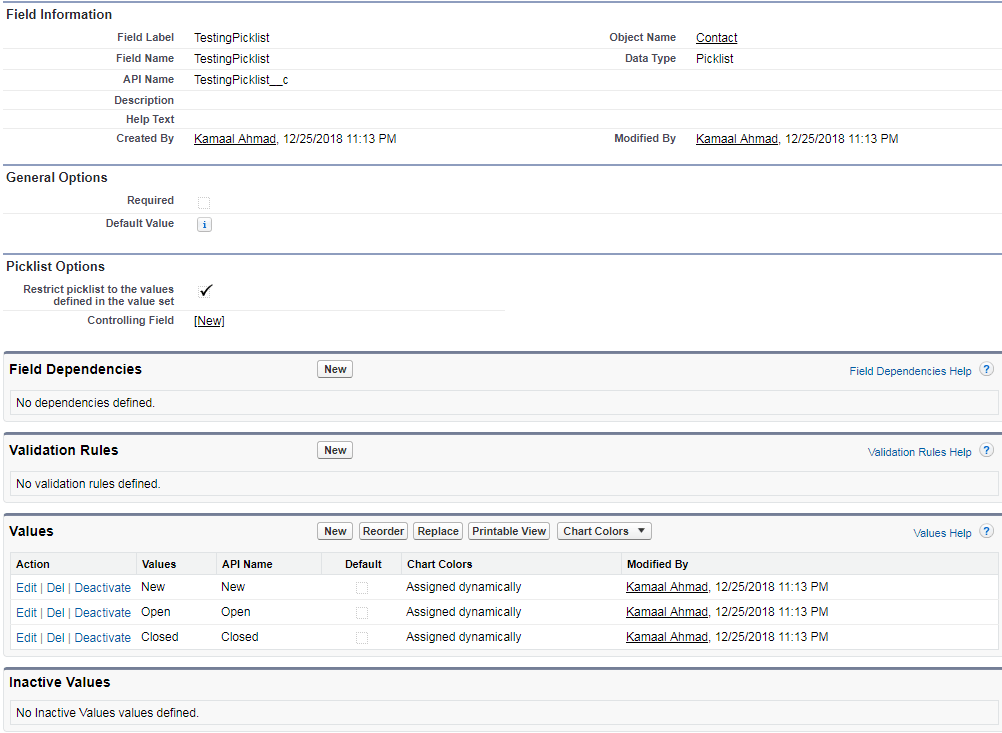Click New button in Field Dependencies
The image size is (1002, 733).
click(x=335, y=369)
